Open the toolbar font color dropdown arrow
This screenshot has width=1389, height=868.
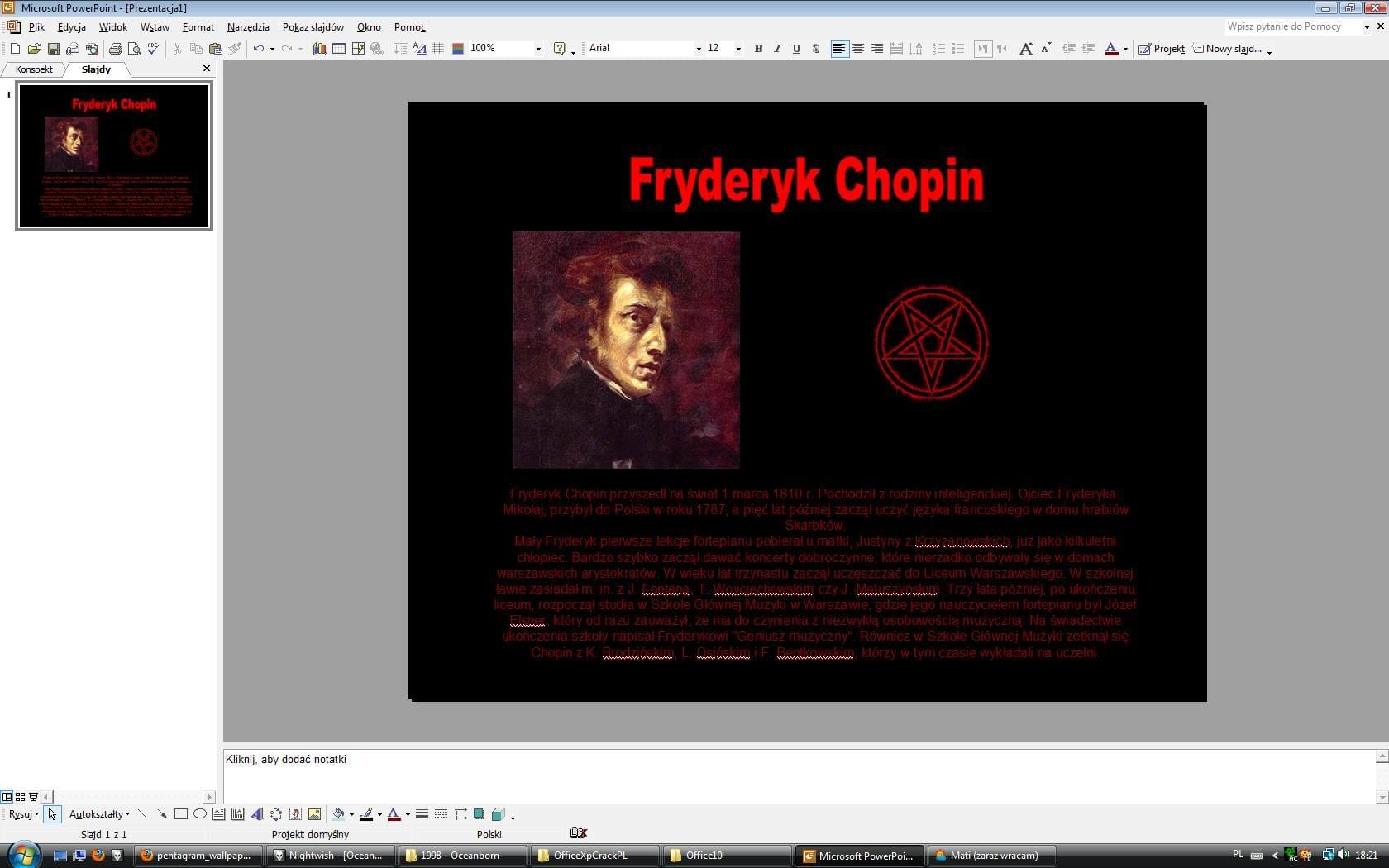1125,49
